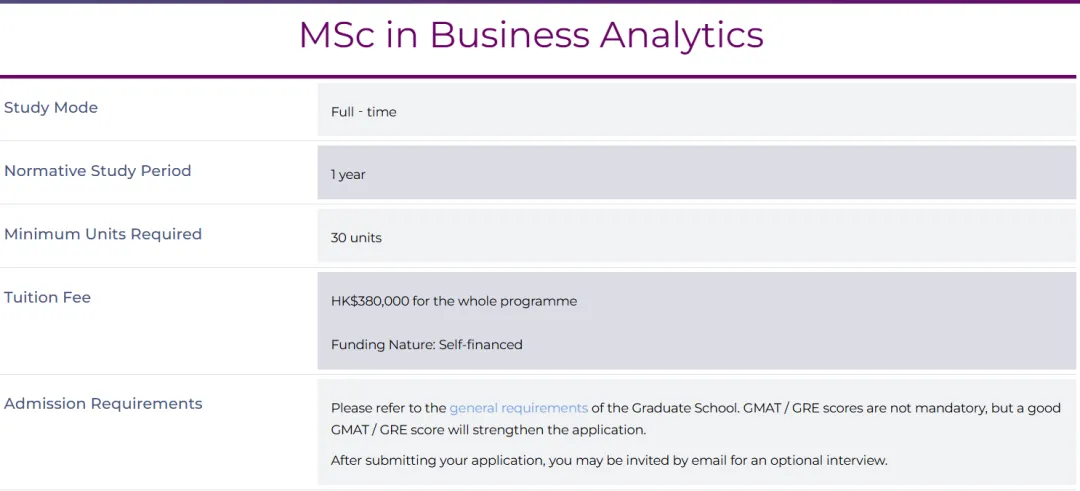Click the Funding Nature: Self-financed text
1080x491 pixels.
[x=426, y=344]
